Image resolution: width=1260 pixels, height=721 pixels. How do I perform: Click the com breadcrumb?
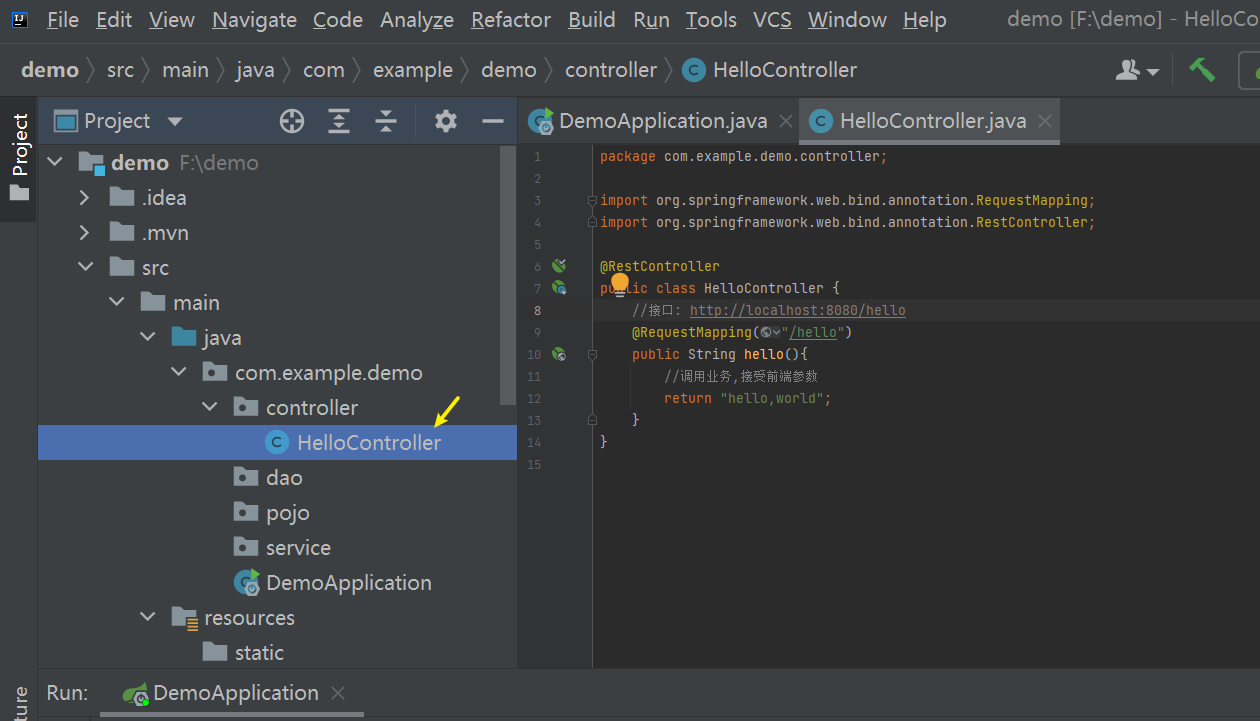coord(324,70)
